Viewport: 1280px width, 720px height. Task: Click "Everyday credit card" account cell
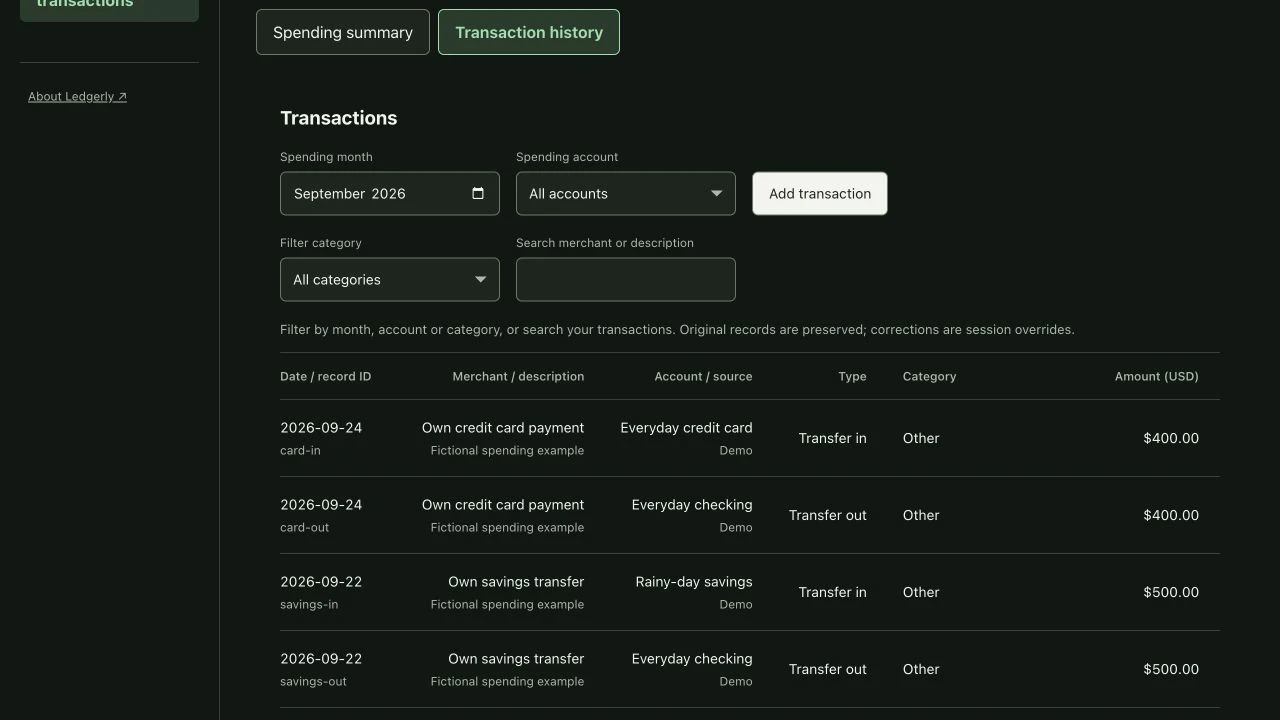click(686, 428)
